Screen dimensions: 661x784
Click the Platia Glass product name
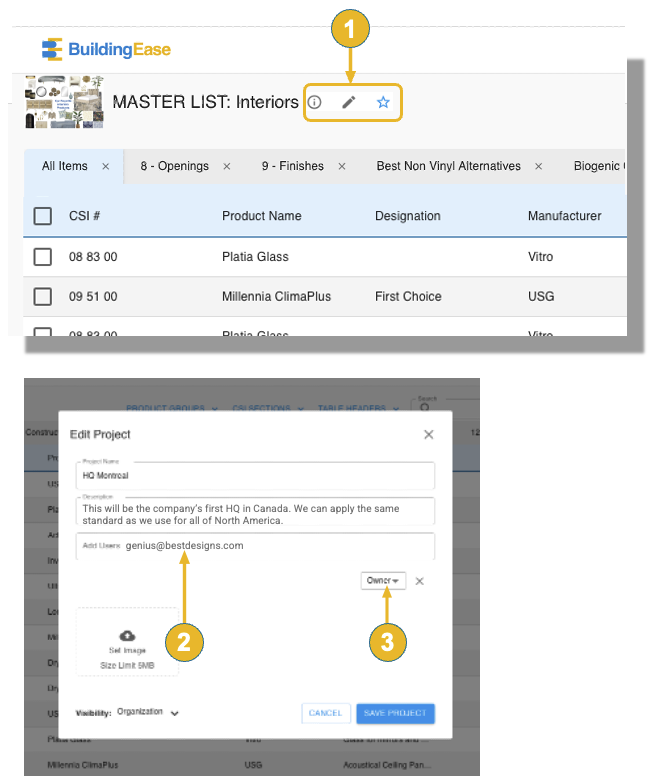click(x=255, y=257)
